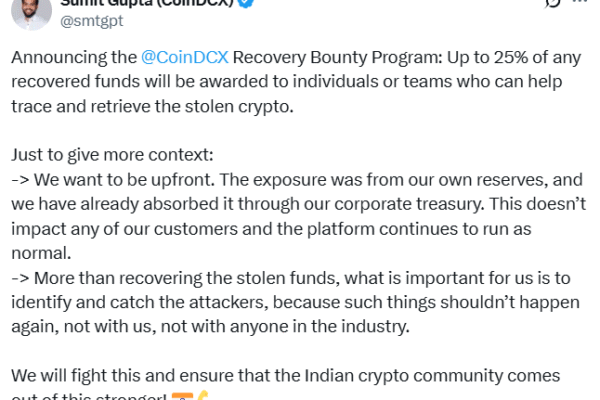Click 'trace and retrieve the stolen crypto' line

[x=152, y=106]
